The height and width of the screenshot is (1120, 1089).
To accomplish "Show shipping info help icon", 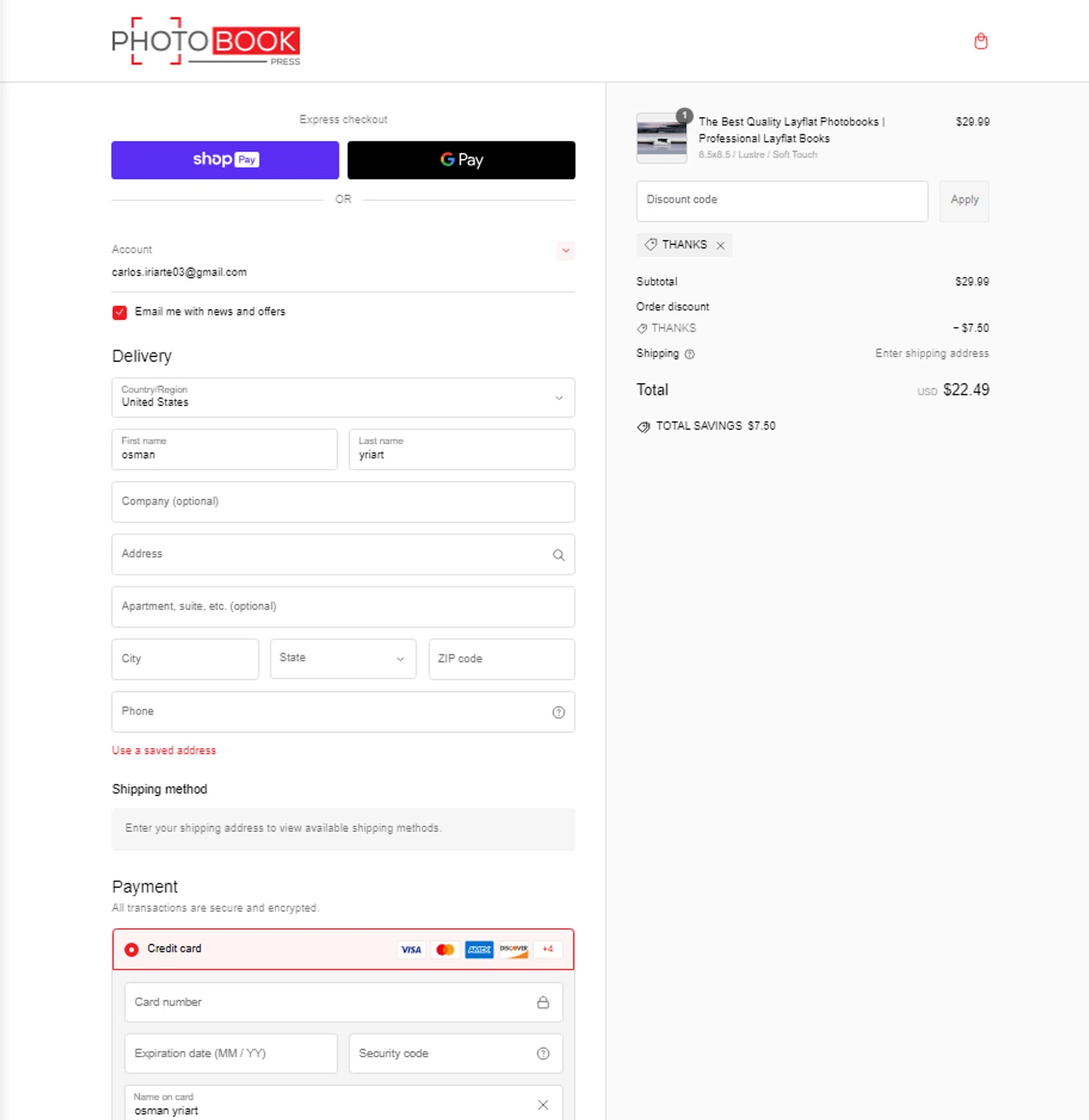I will [x=689, y=354].
